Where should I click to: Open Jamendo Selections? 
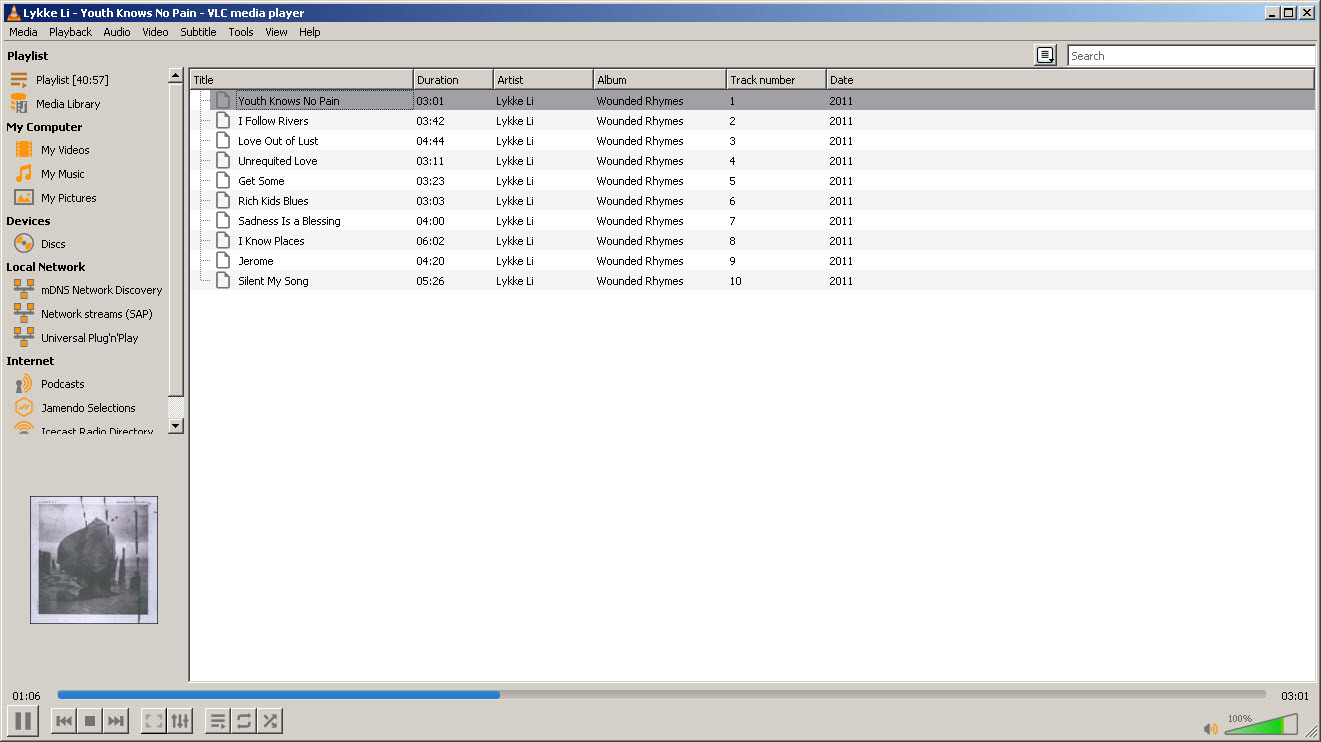point(86,408)
